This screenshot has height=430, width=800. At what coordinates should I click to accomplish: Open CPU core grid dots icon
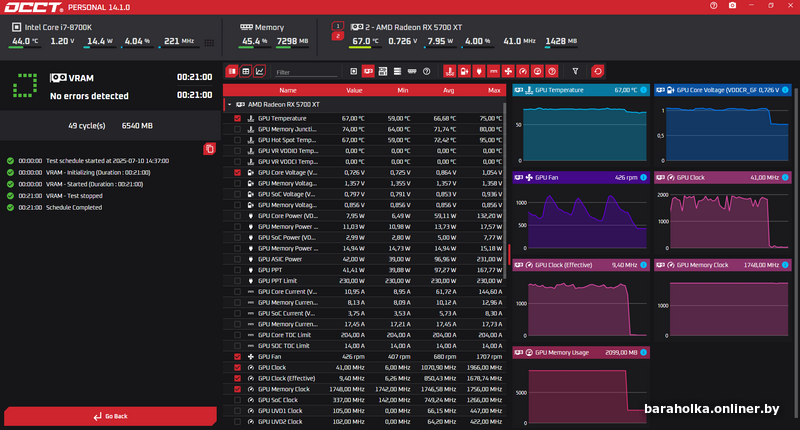(x=209, y=43)
